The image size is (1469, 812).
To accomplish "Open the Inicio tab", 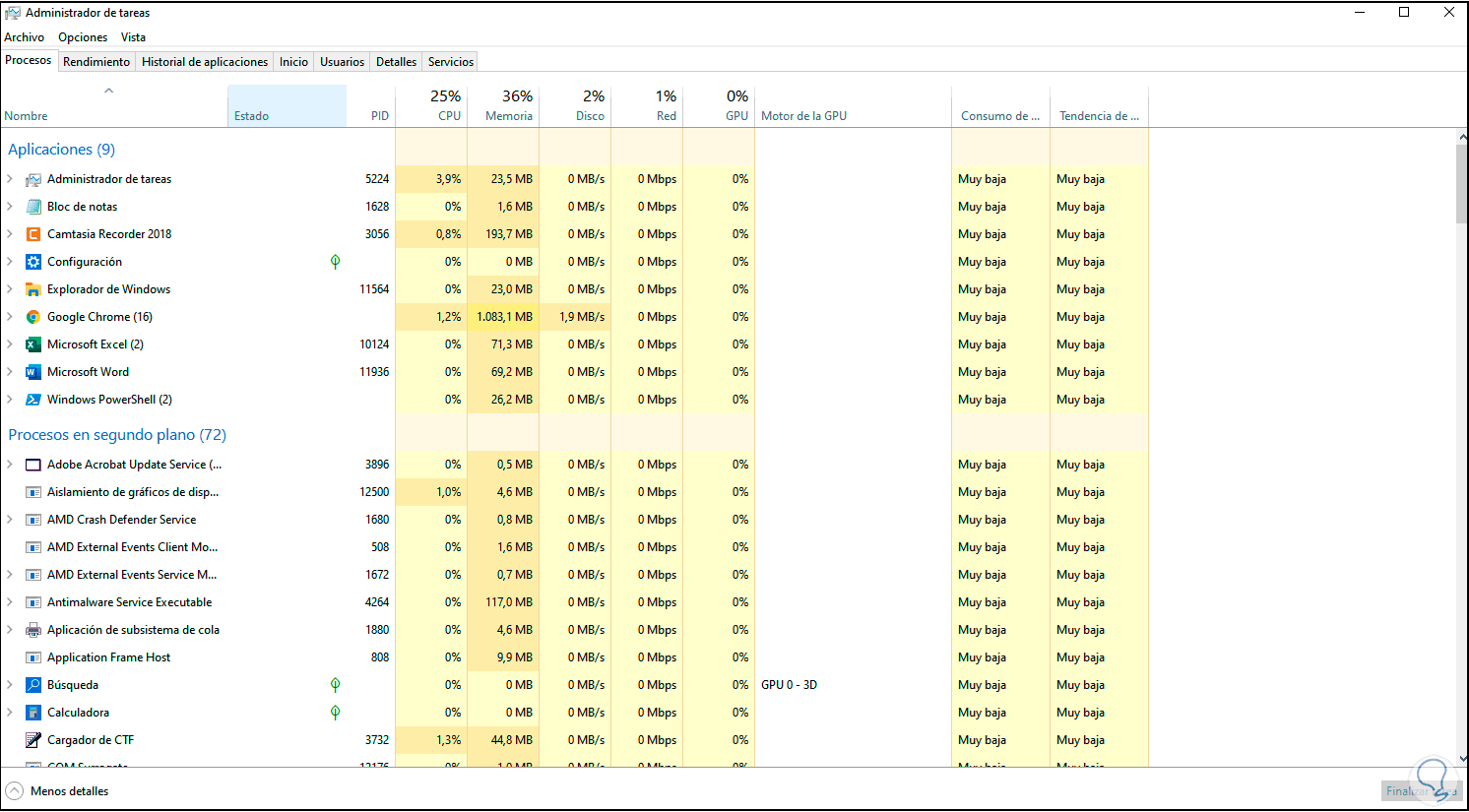I will click(x=293, y=62).
